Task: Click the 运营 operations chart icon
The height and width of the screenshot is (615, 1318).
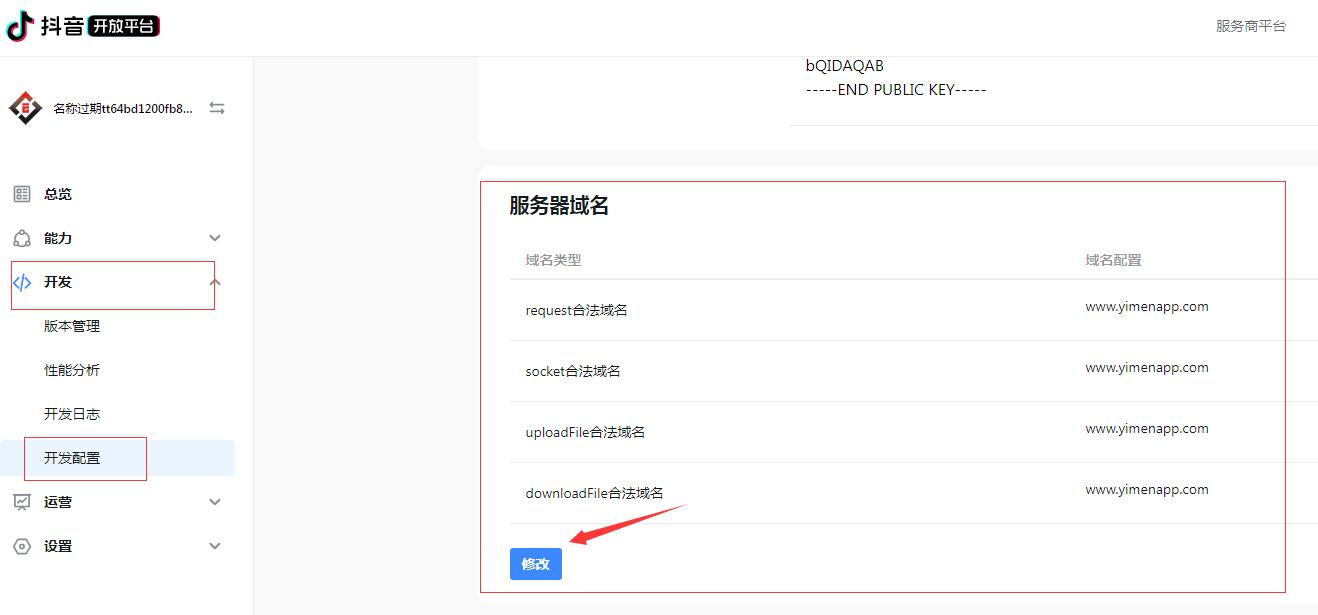Action: (x=22, y=502)
